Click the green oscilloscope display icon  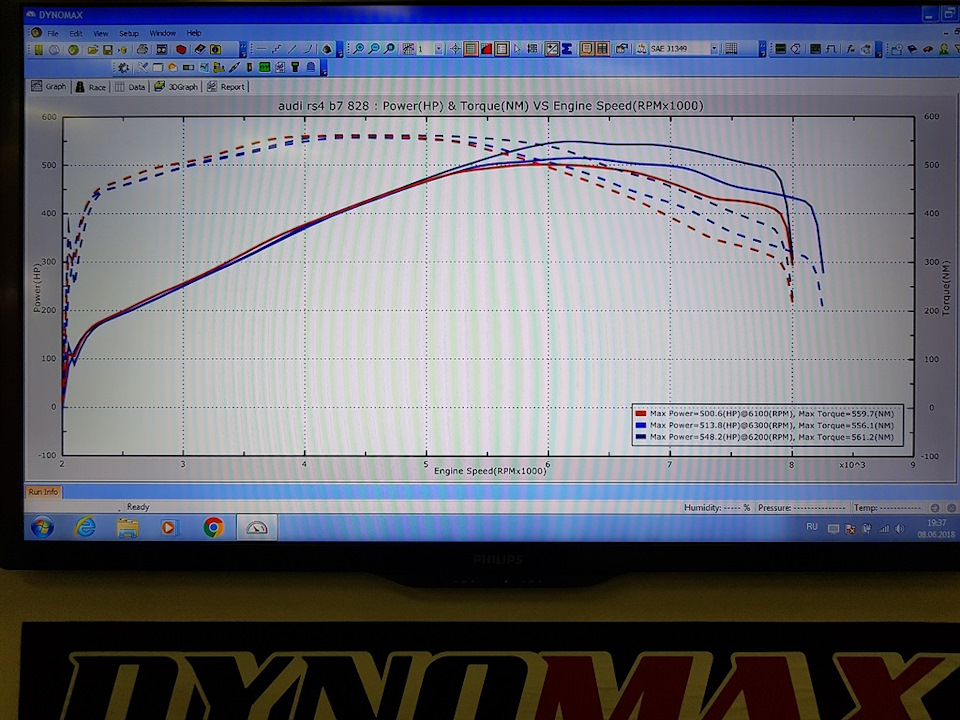[264, 67]
